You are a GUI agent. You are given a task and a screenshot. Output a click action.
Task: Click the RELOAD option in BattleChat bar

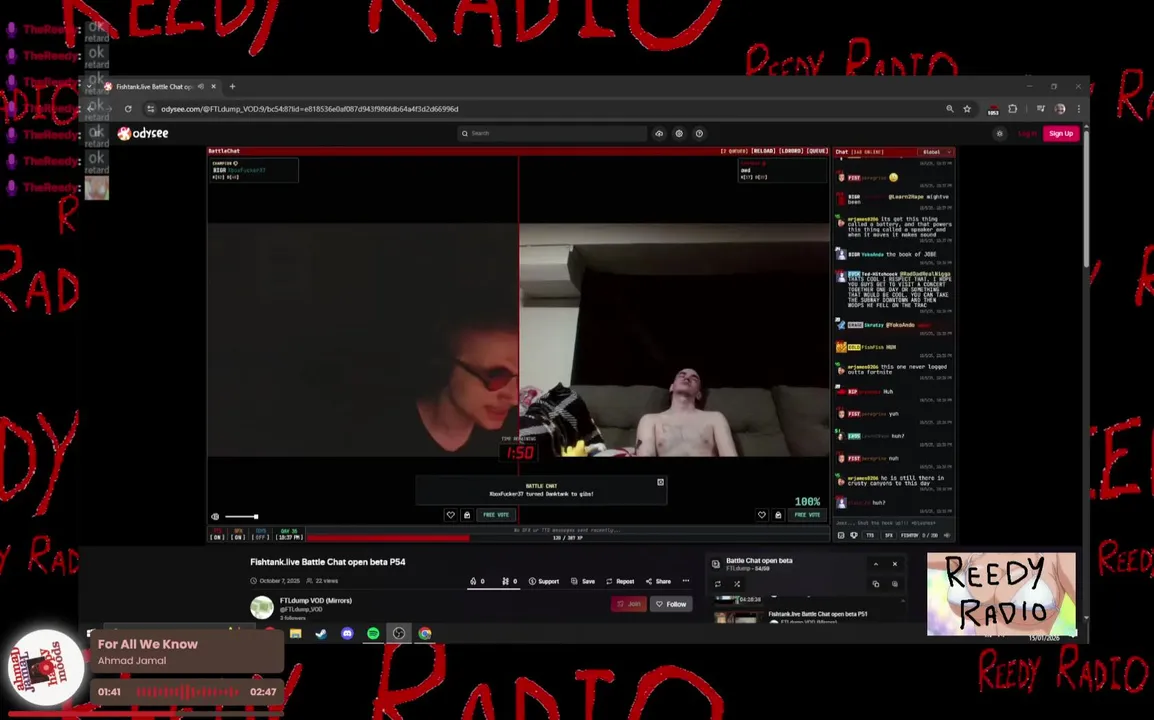pos(763,151)
